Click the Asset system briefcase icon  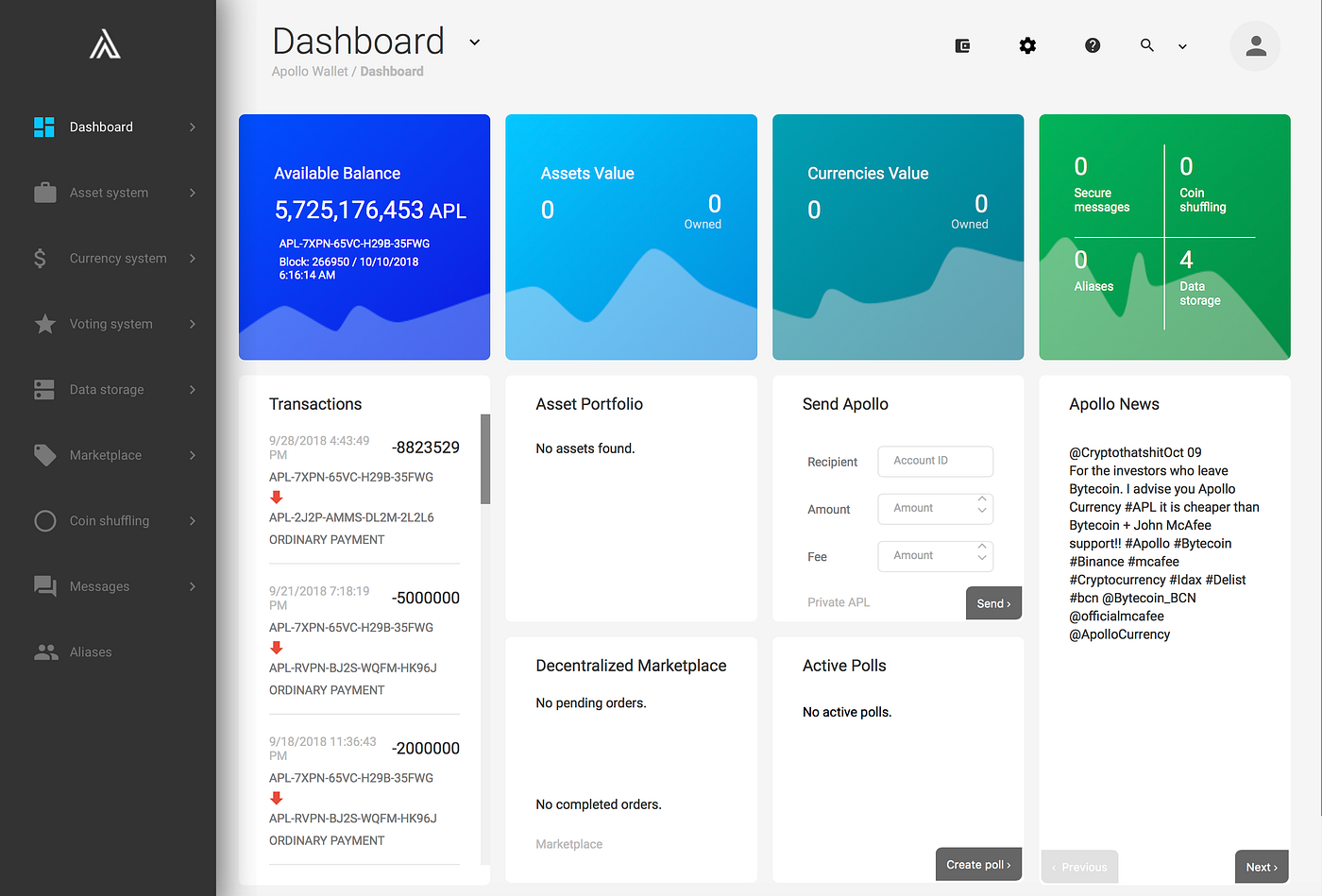44,193
